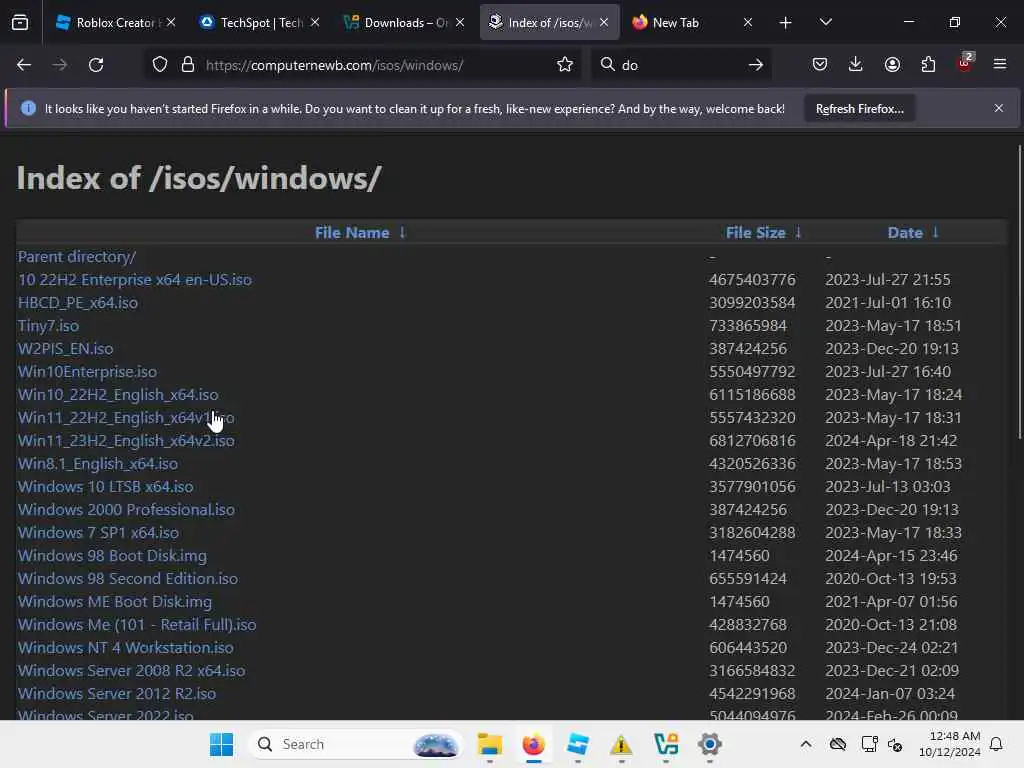Screen dimensions: 1024x768
Task: Open Firefox account menu
Action: click(x=892, y=65)
